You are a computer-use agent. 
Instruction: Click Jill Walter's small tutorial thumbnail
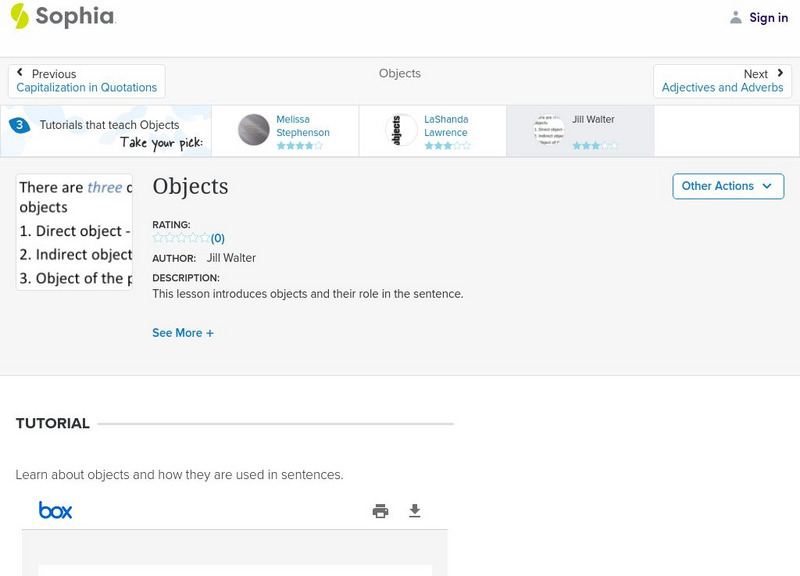pos(548,130)
